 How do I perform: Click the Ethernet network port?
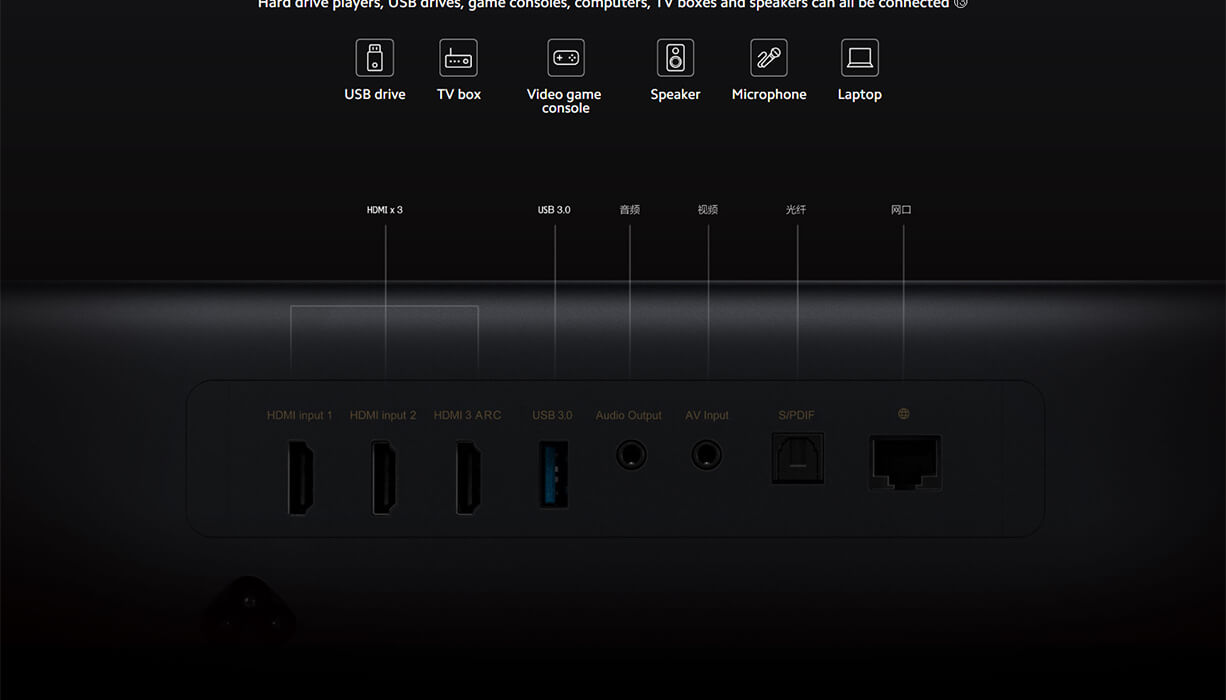(x=905, y=462)
